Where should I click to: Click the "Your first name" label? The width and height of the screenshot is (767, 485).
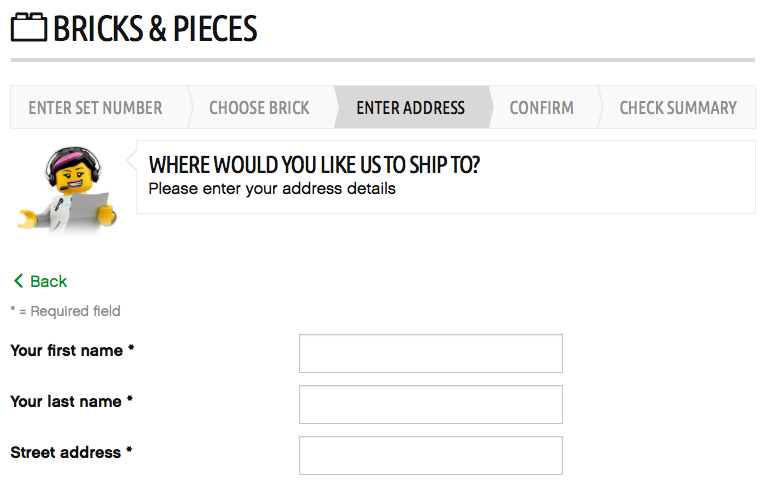[x=72, y=350]
